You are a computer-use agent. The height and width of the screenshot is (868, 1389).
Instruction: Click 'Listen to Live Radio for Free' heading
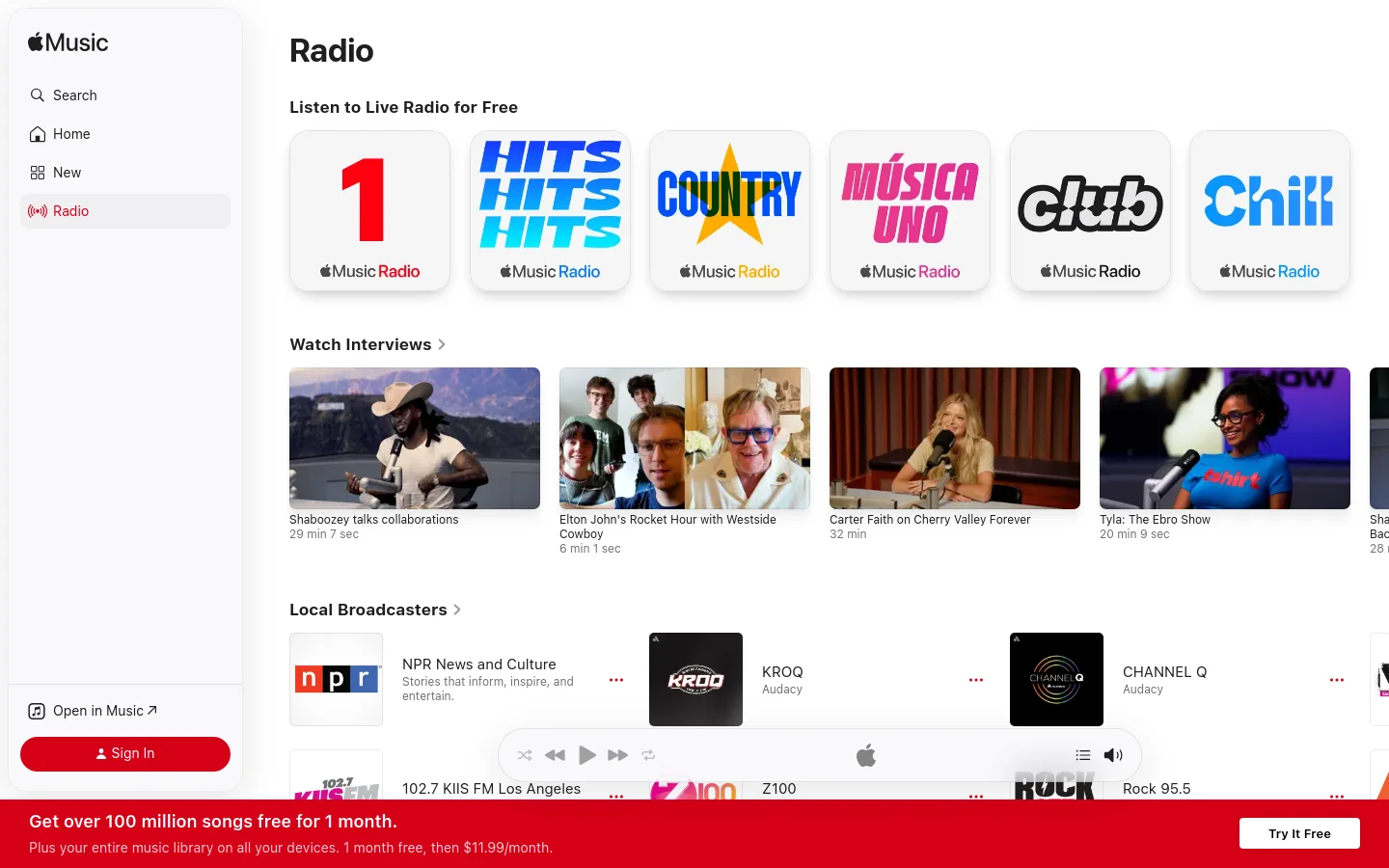point(403,107)
